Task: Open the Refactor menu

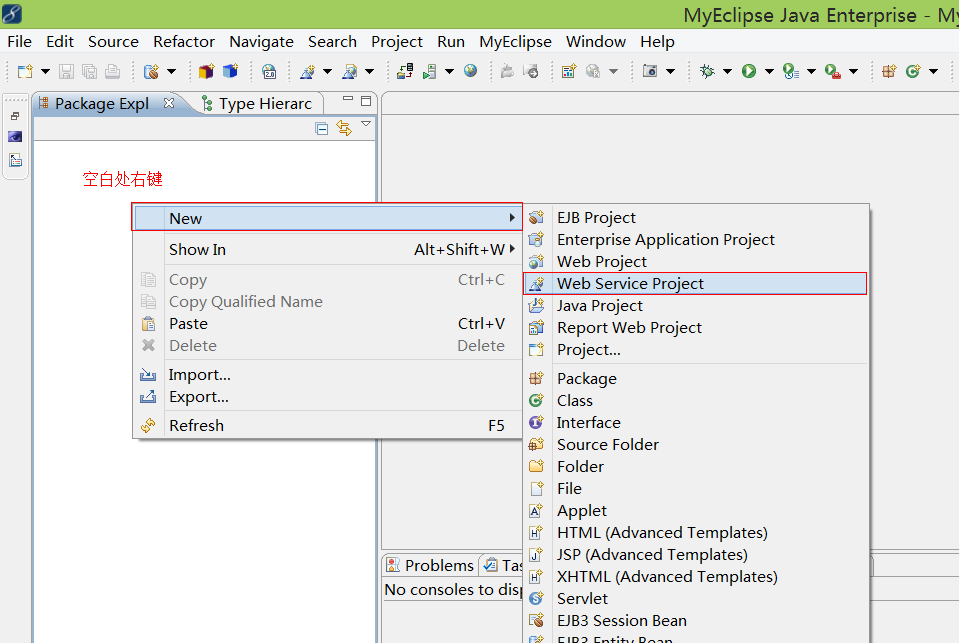Action: 184,42
